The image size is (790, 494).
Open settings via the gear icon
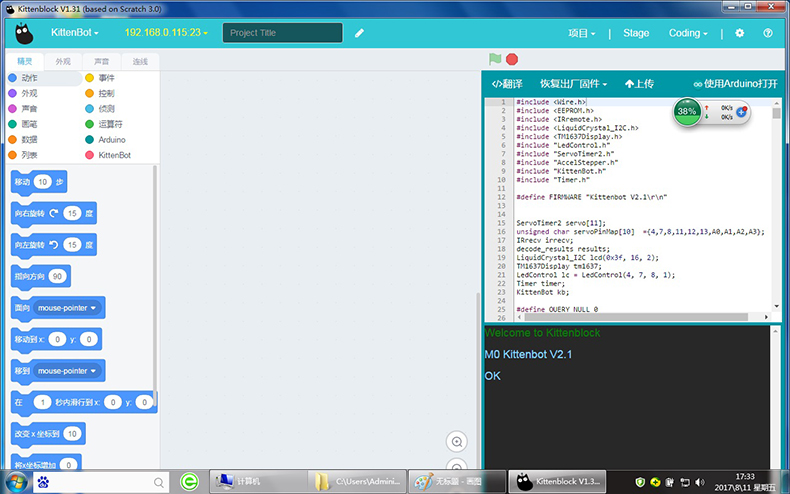740,33
